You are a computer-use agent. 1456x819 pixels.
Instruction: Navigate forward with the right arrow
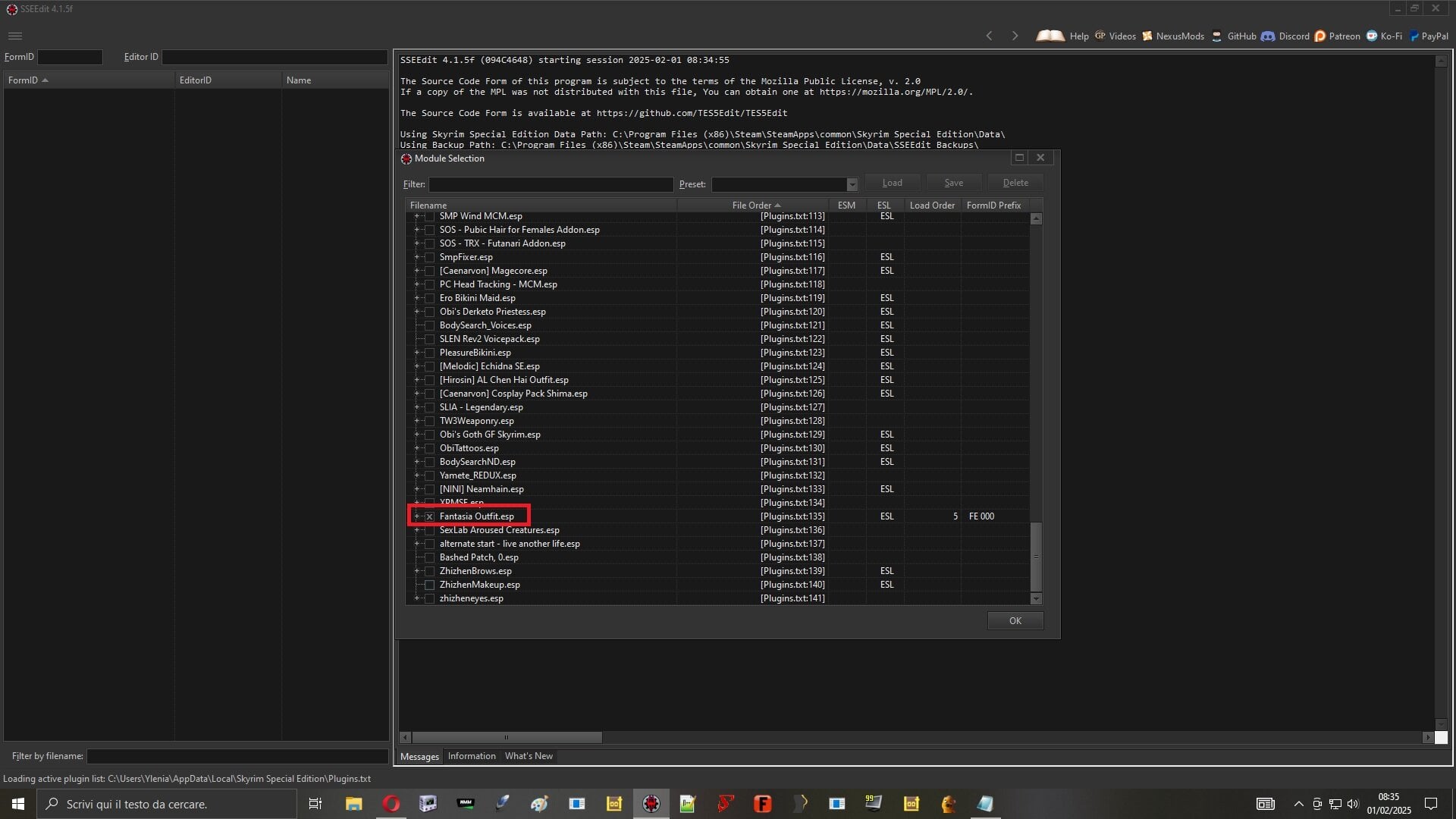click(1015, 36)
